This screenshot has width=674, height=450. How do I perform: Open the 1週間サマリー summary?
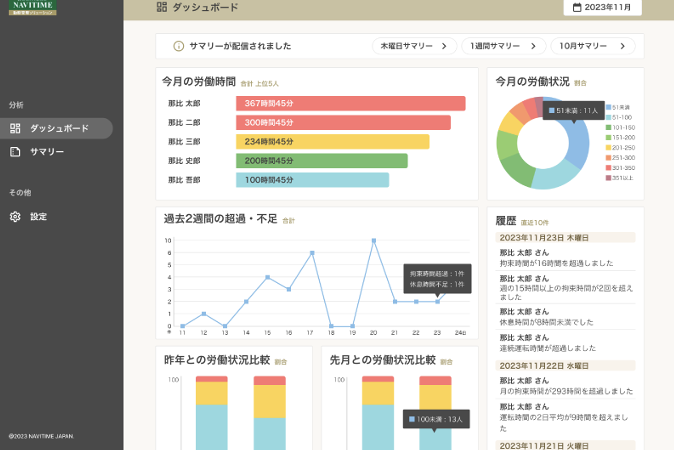click(x=503, y=46)
